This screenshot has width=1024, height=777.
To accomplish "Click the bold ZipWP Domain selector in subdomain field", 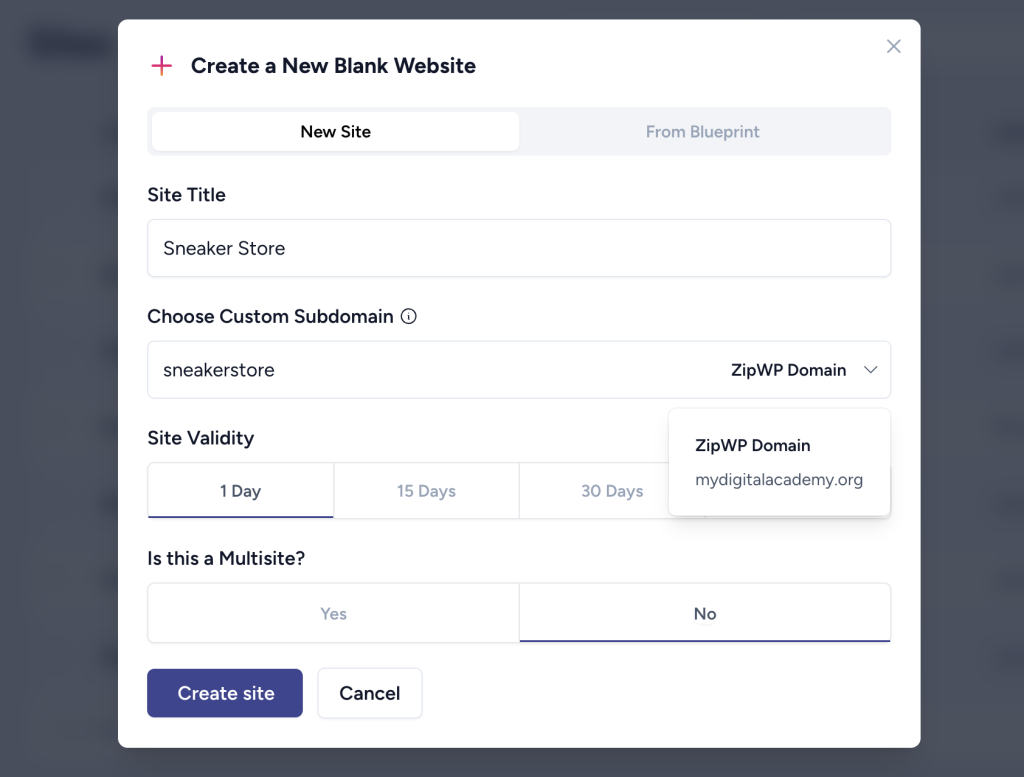I will pos(788,370).
